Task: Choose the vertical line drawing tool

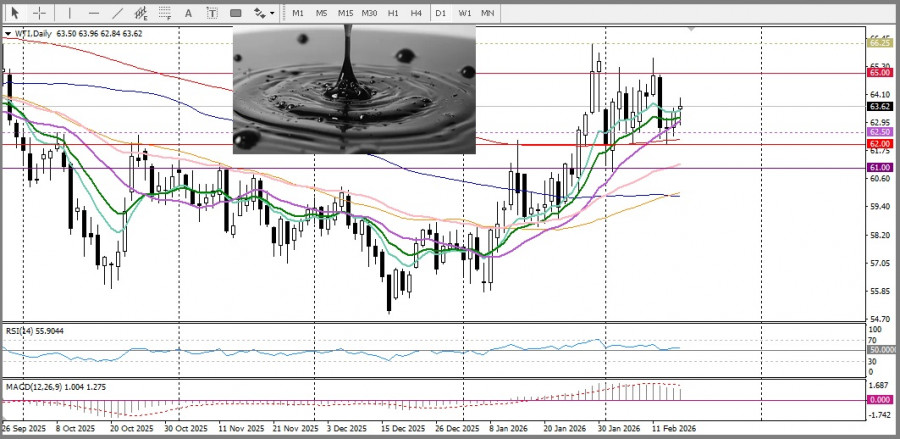Action: coord(70,13)
